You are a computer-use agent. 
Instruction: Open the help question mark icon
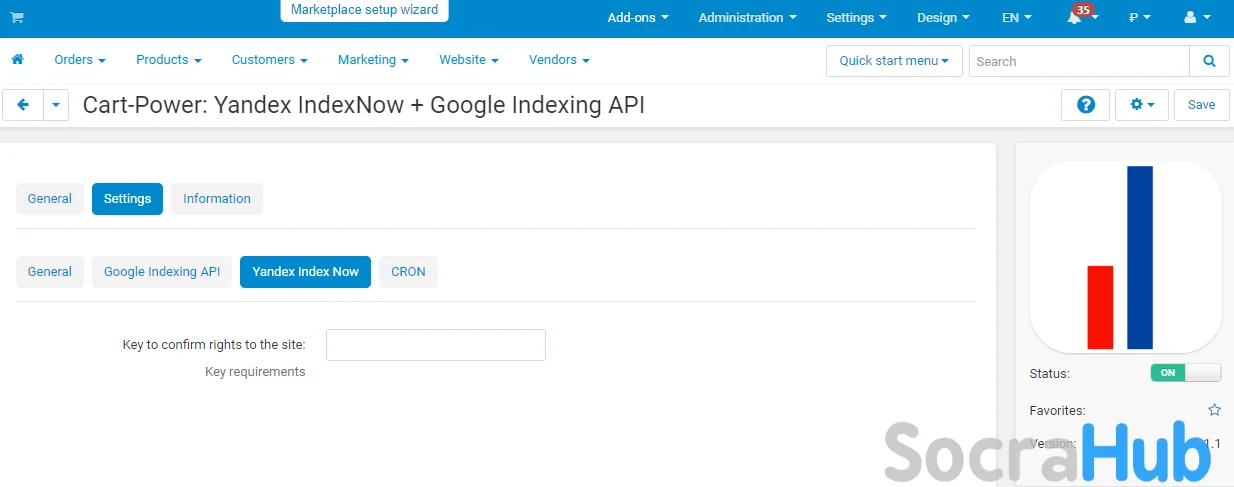(1085, 105)
